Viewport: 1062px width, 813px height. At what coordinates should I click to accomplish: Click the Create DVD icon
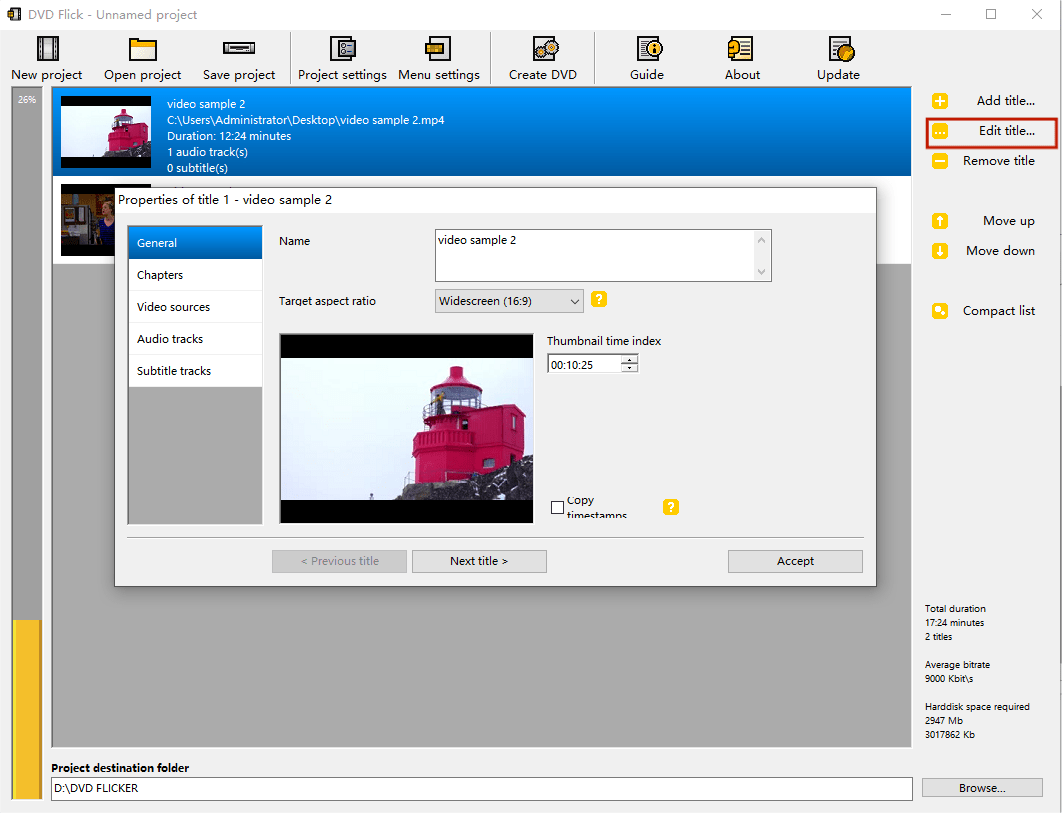point(542,49)
